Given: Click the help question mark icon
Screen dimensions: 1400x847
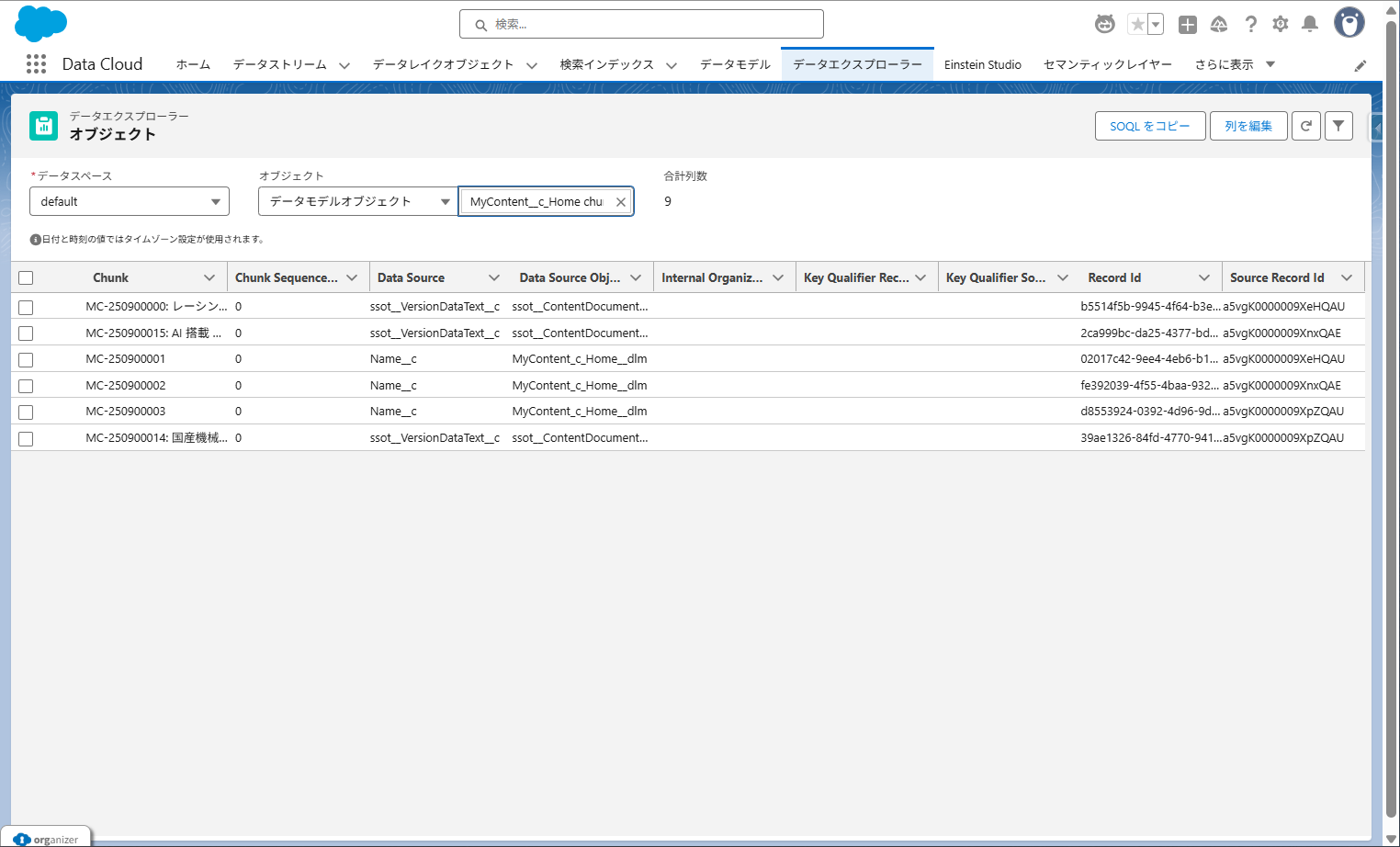Looking at the screenshot, I should (1250, 24).
